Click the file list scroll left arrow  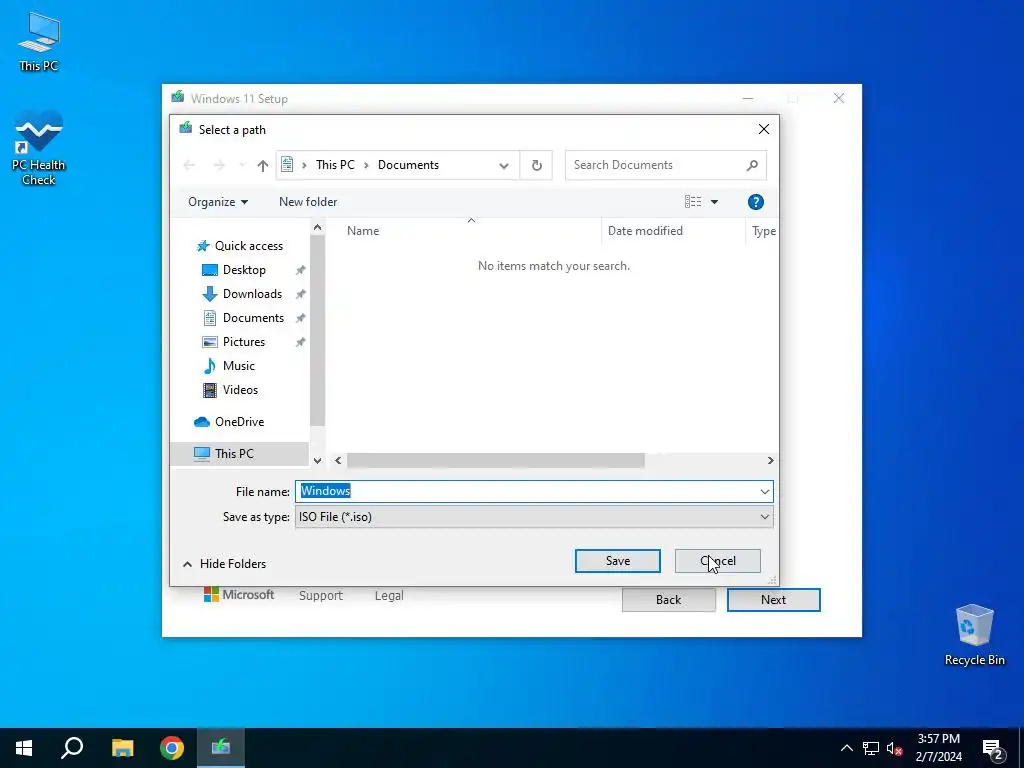338,460
